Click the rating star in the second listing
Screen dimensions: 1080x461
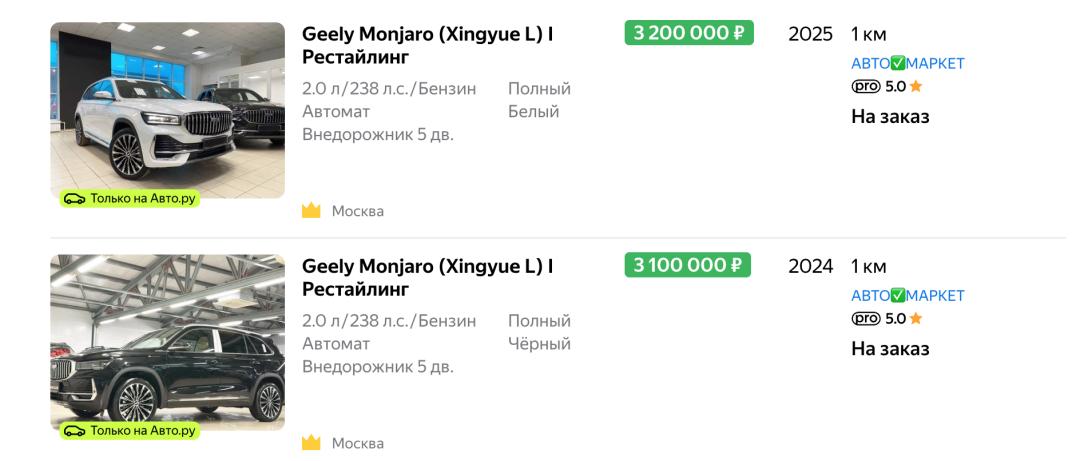(x=916, y=319)
